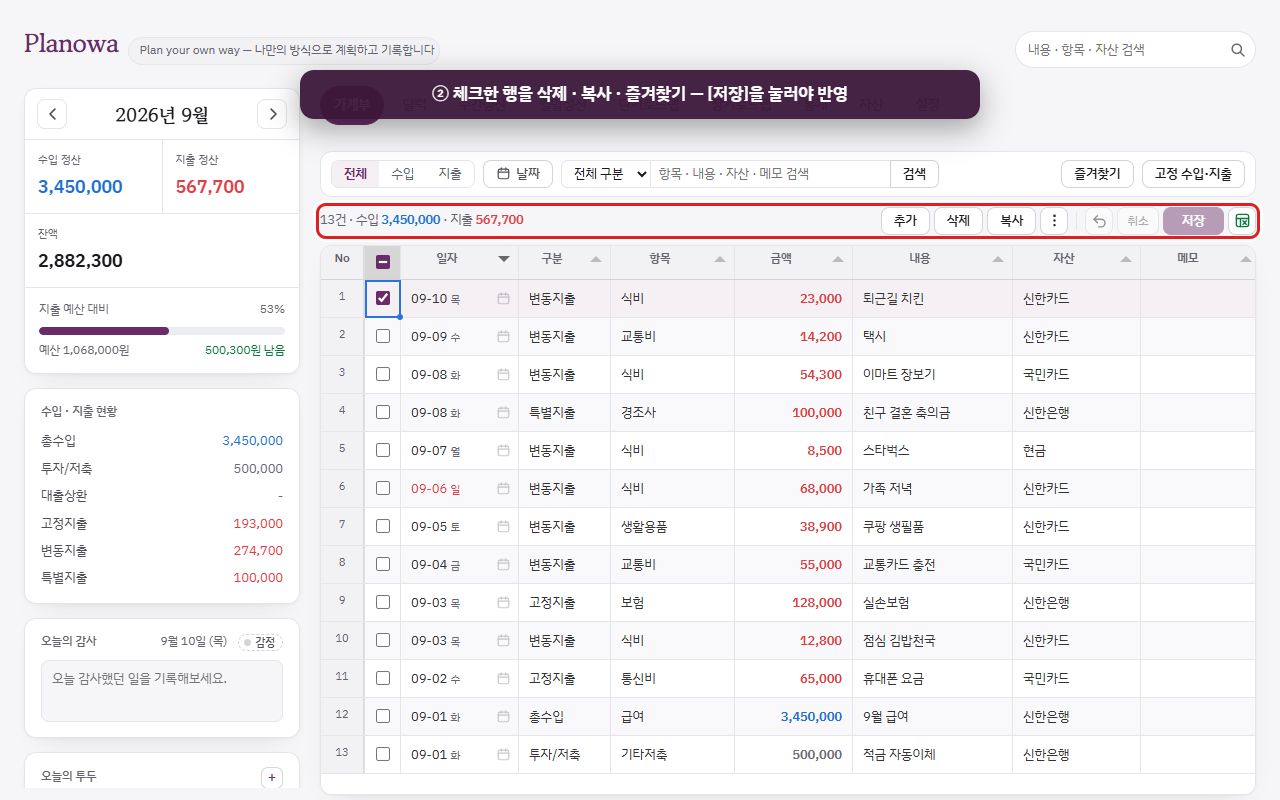Click the 취소 cancel button
Viewport: 1280px width, 800px height.
tap(1138, 221)
